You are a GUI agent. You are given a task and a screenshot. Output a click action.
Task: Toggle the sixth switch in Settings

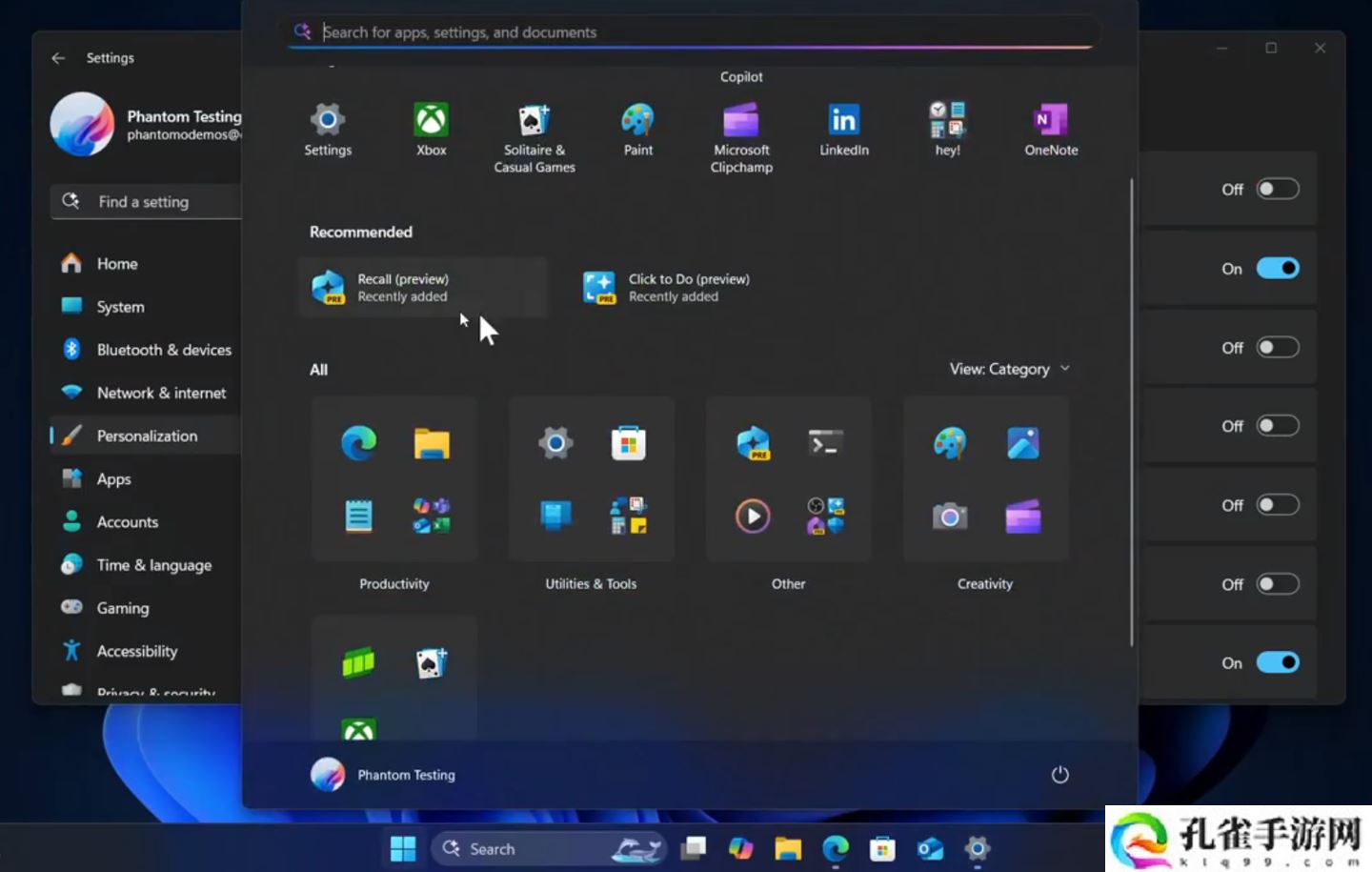(x=1278, y=583)
